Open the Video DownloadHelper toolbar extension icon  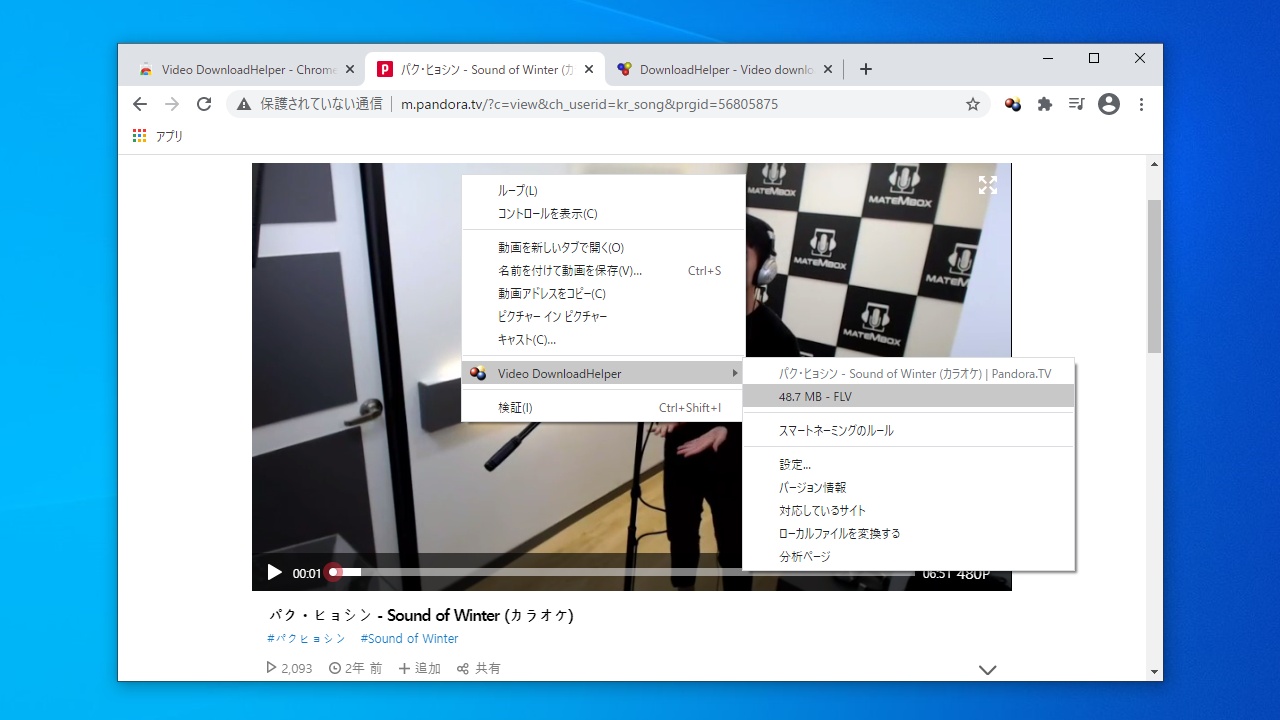(1013, 104)
